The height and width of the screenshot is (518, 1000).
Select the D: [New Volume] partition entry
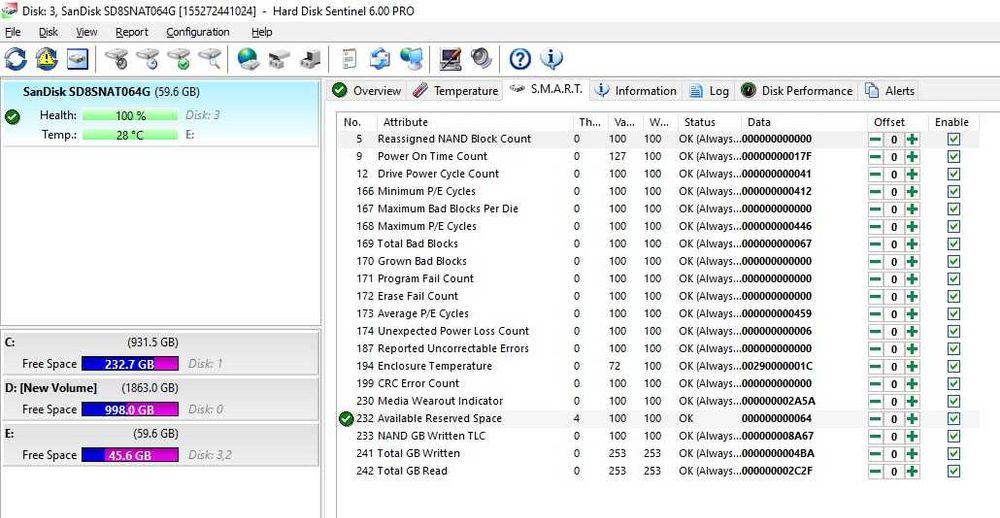coord(160,398)
